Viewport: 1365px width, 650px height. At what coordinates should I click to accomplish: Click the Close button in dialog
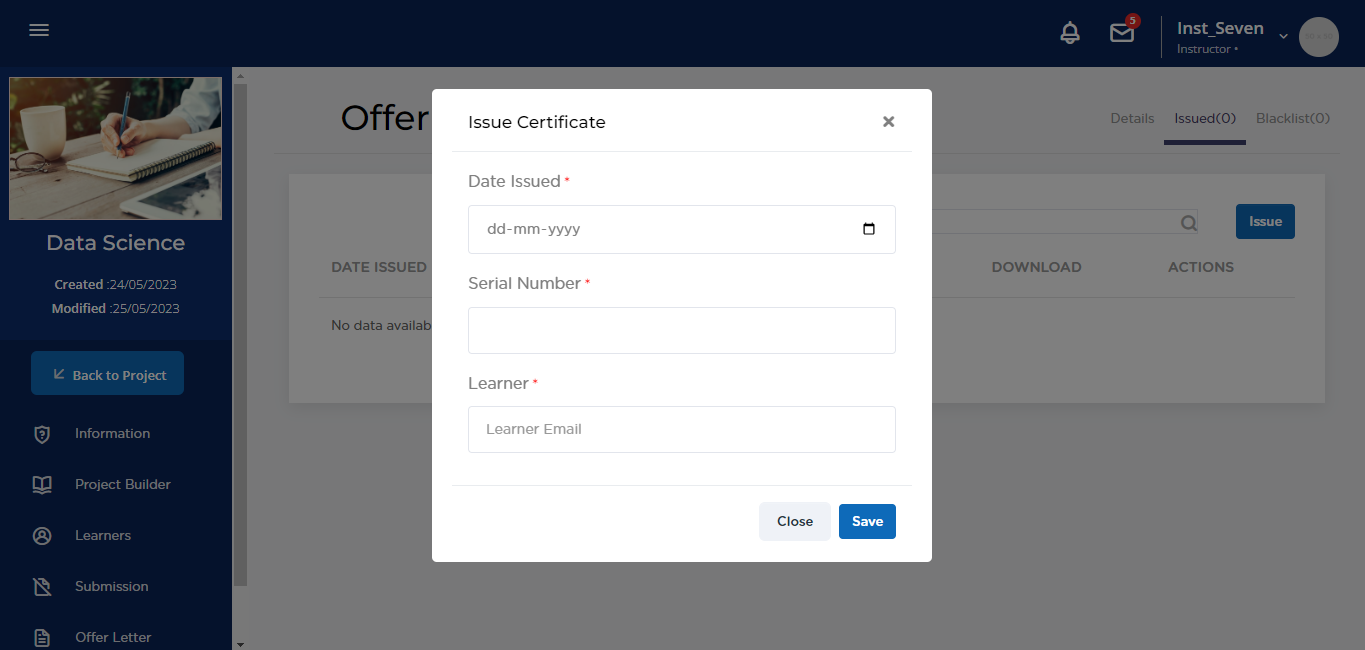[795, 521]
